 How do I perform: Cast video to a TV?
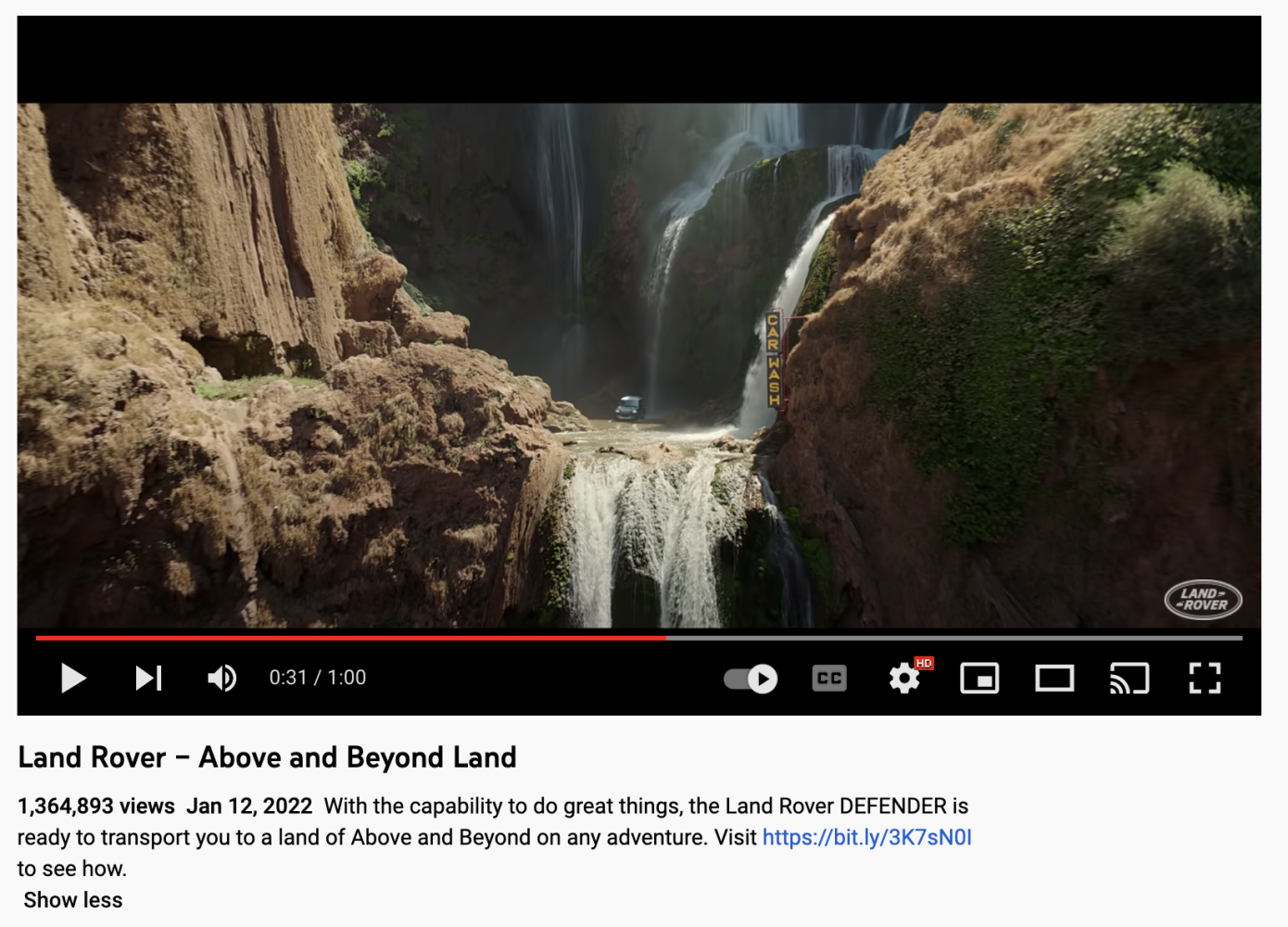pos(1130,679)
